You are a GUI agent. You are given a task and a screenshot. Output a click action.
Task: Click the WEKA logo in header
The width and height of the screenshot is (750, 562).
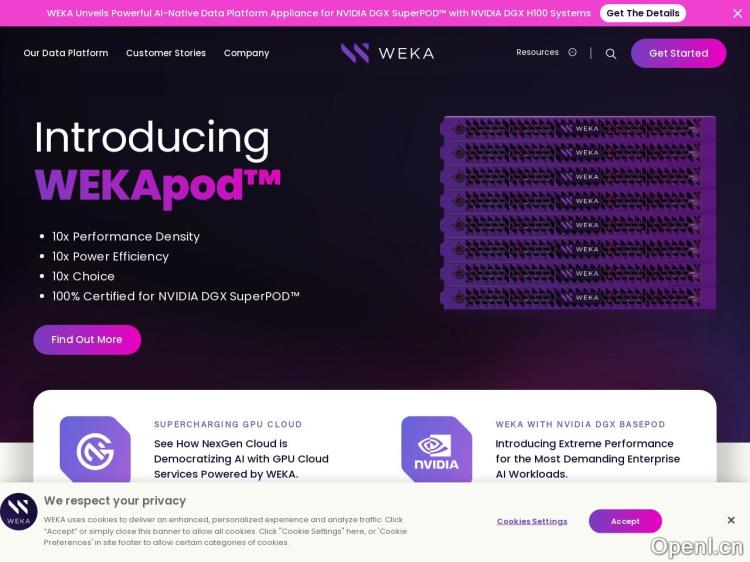pos(387,53)
